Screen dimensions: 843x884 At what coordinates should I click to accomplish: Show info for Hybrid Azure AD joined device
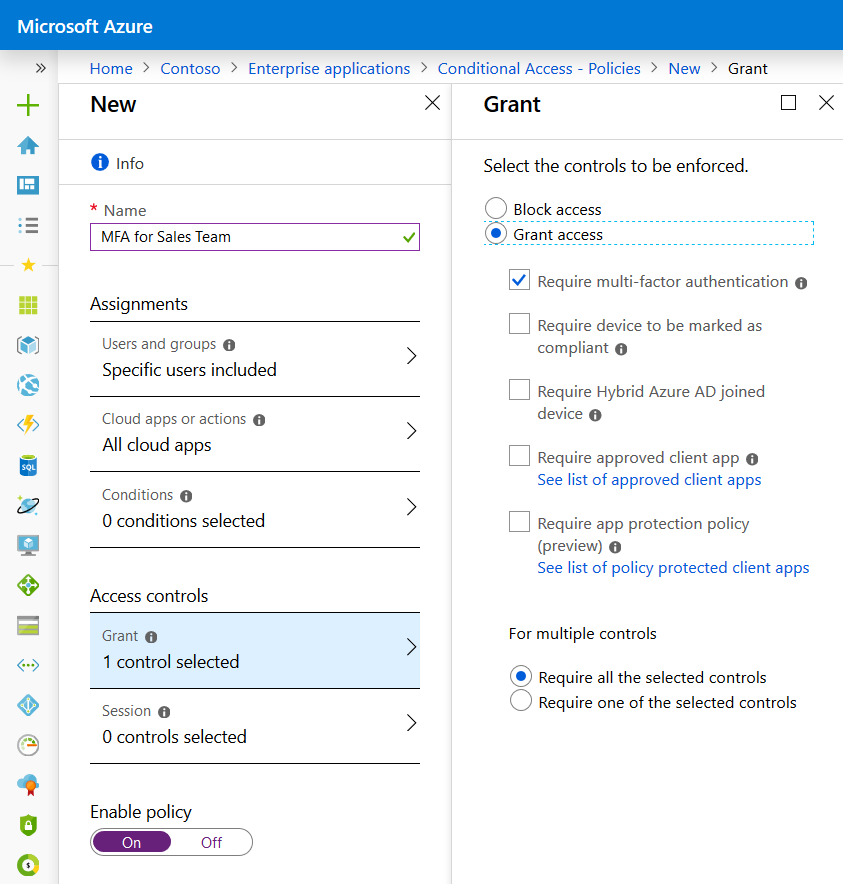[595, 415]
